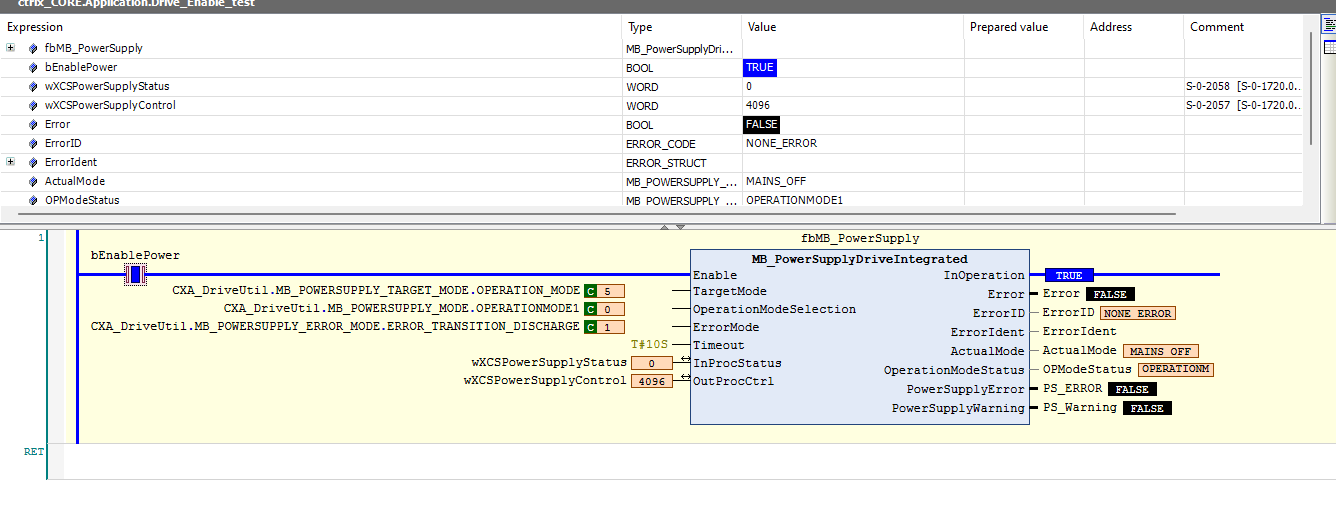This screenshot has height=511, width=1336.
Task: Click NONE_ERROR value on ErrorID output
Action: pyautogui.click(x=1138, y=313)
